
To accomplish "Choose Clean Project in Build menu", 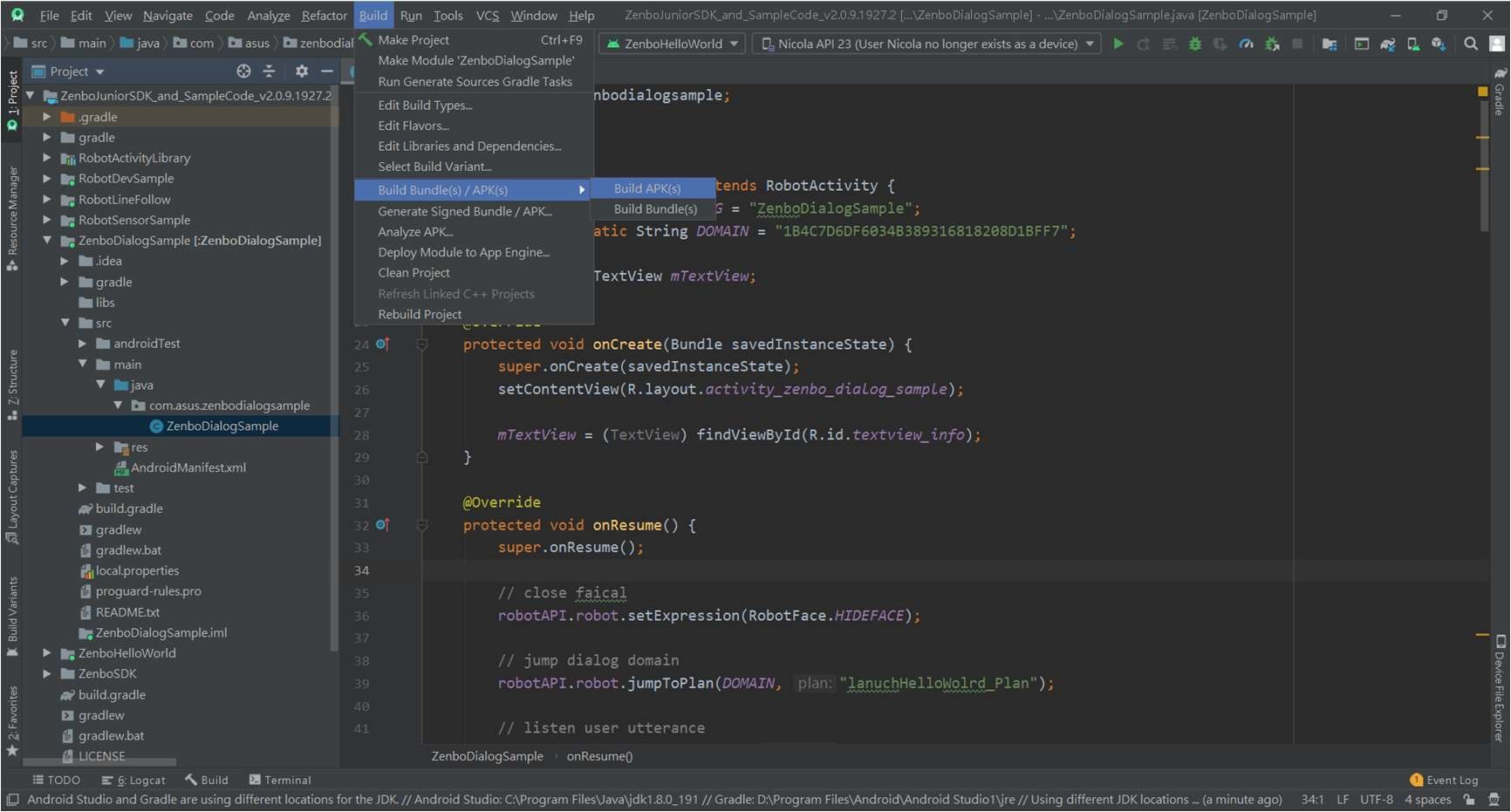I will (x=474, y=273).
